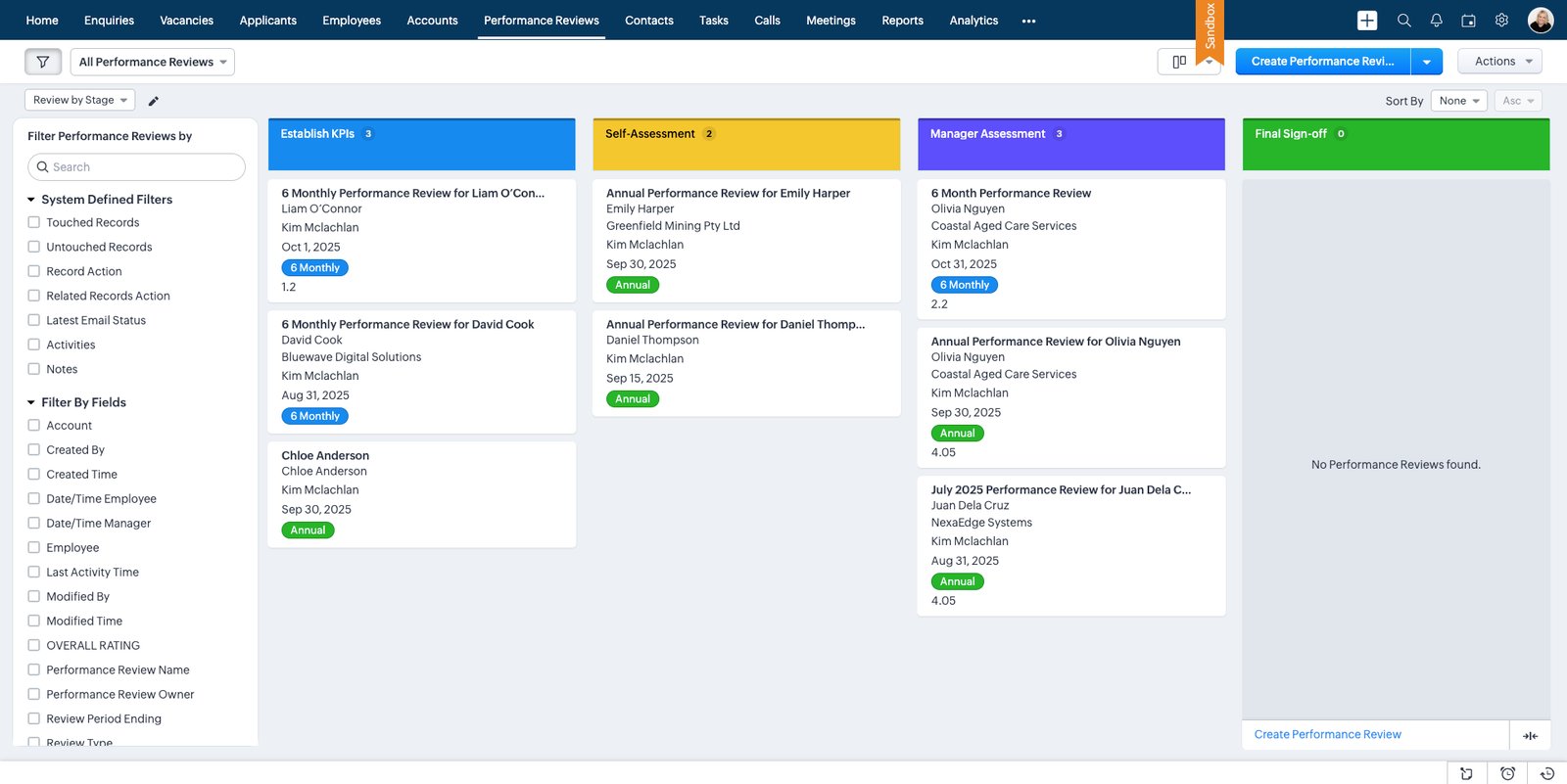
Task: Click the pencil edit icon beside Review by Stage
Action: [154, 101]
